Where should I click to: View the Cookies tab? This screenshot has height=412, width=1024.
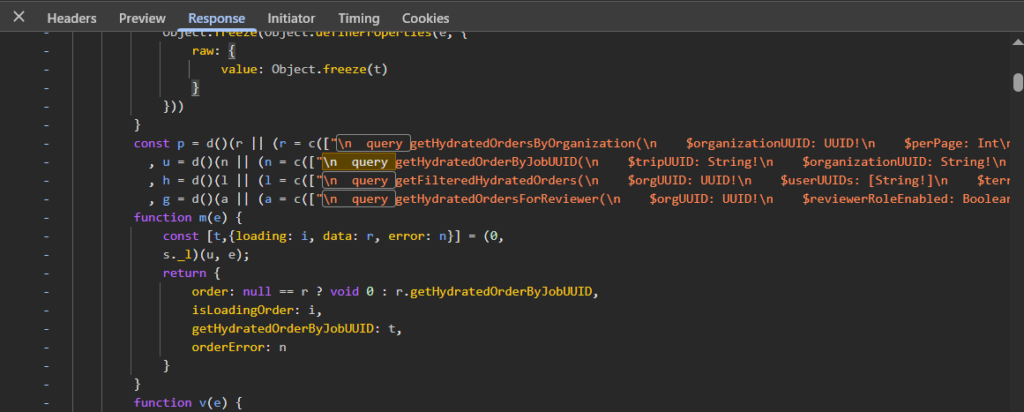425,18
